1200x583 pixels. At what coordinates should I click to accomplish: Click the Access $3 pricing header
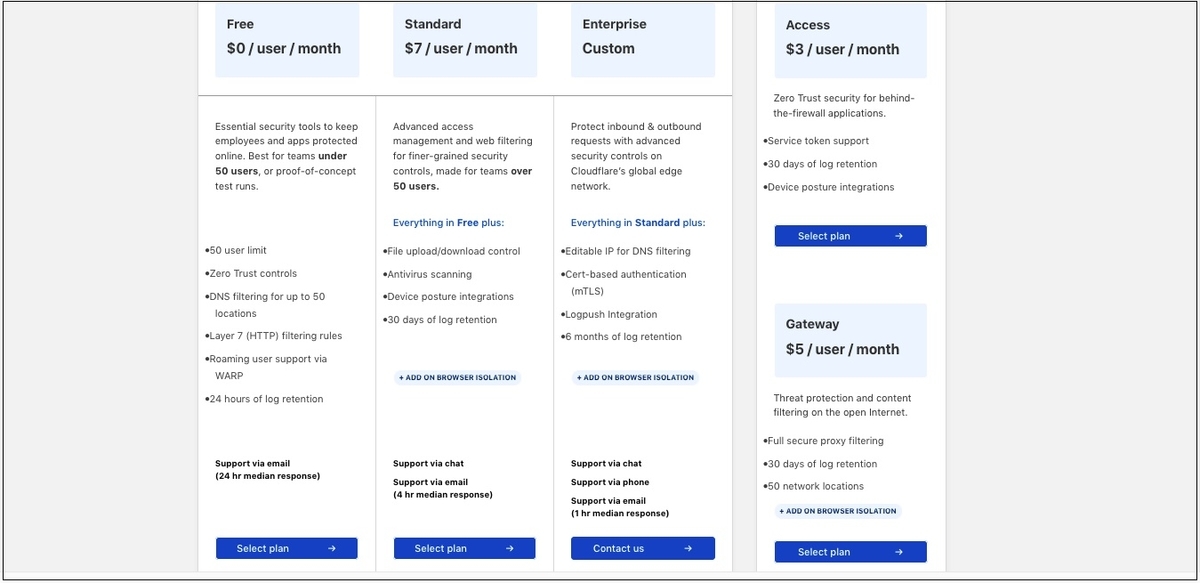[851, 40]
